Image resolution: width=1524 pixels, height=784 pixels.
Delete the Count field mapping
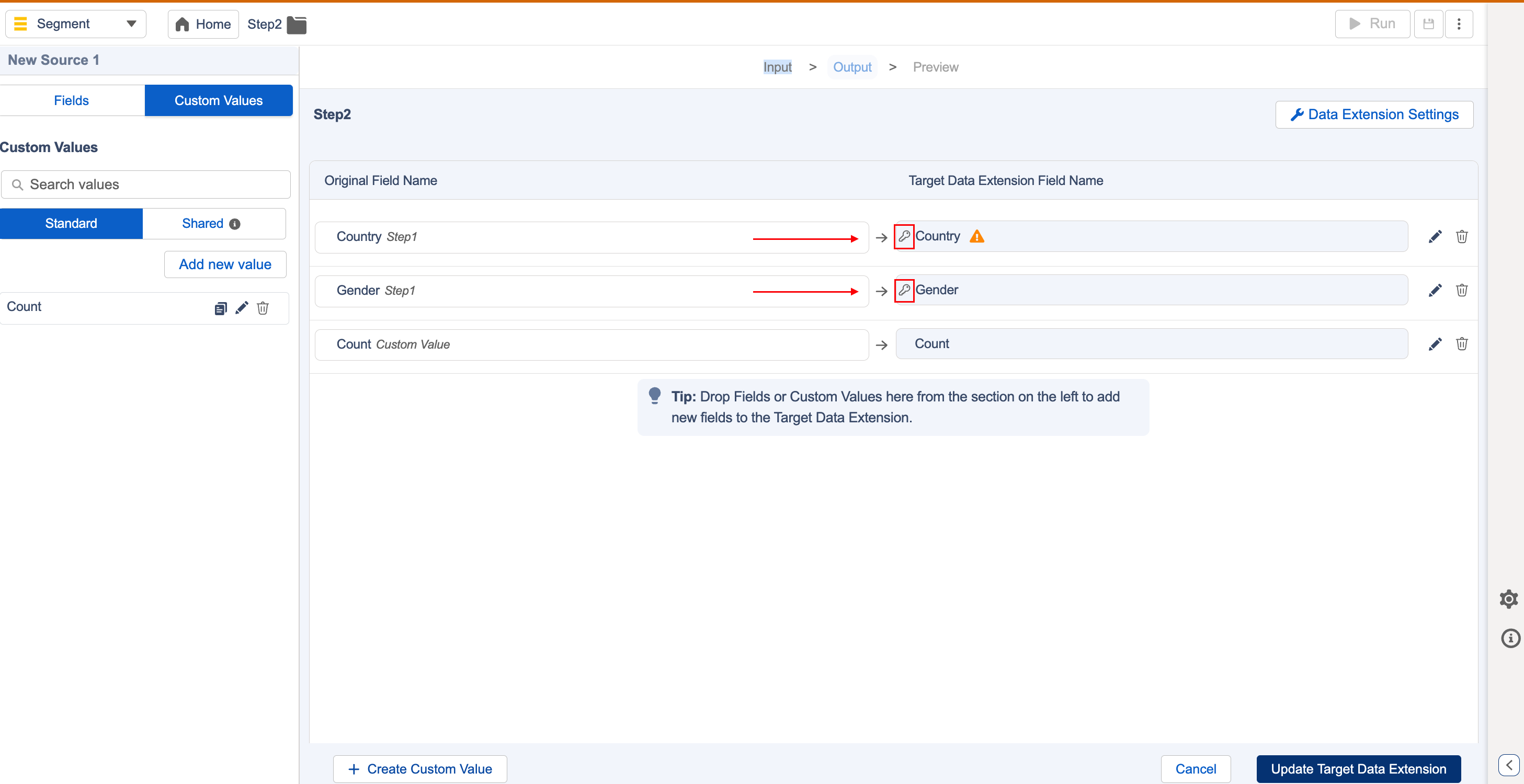point(1462,344)
